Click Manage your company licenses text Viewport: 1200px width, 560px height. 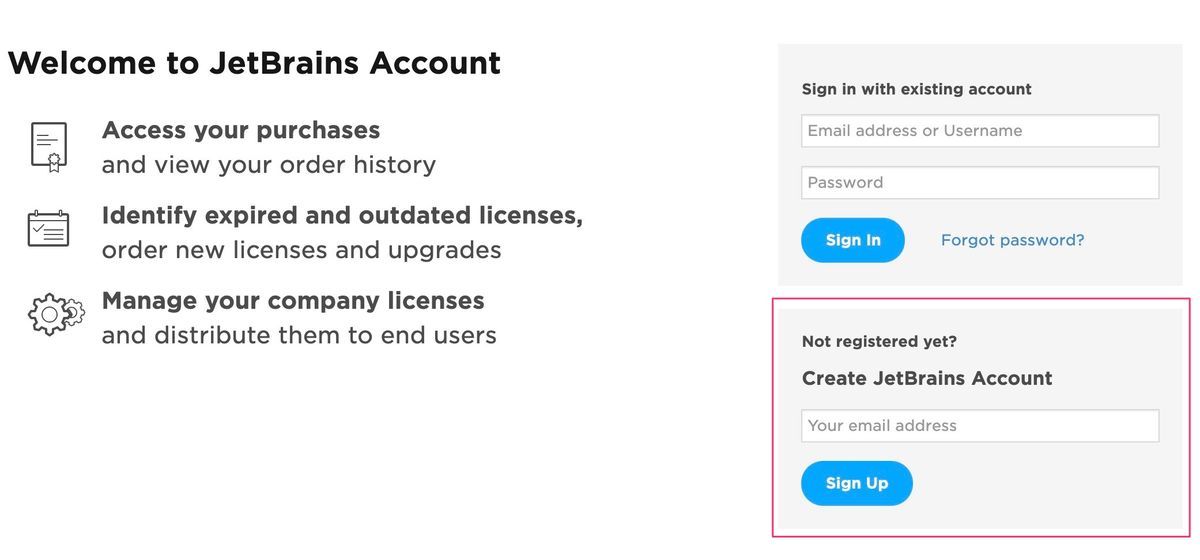(x=293, y=301)
